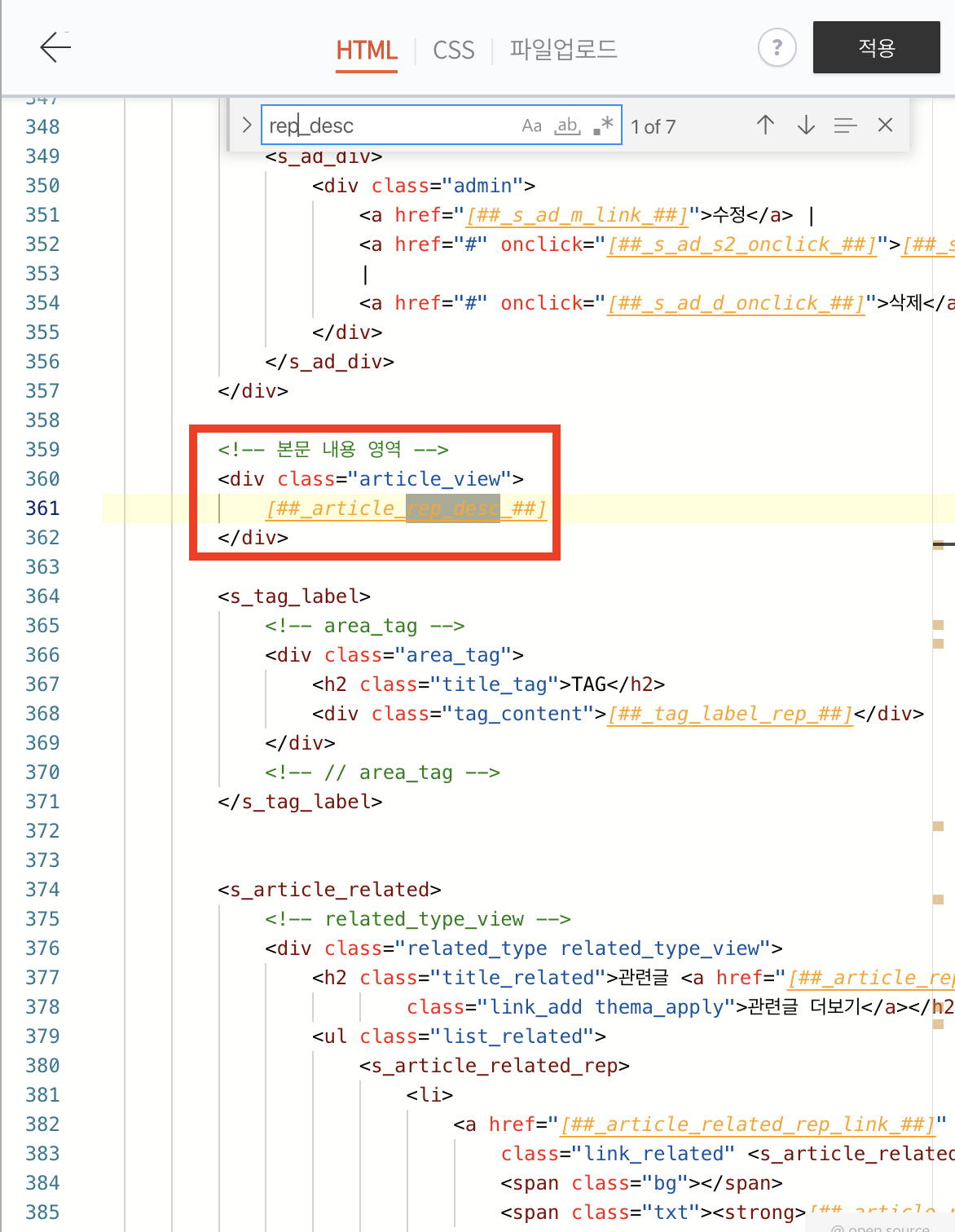Click the closing </s_tag_label> tag
Screen dimensions: 955x1232
click(300, 802)
